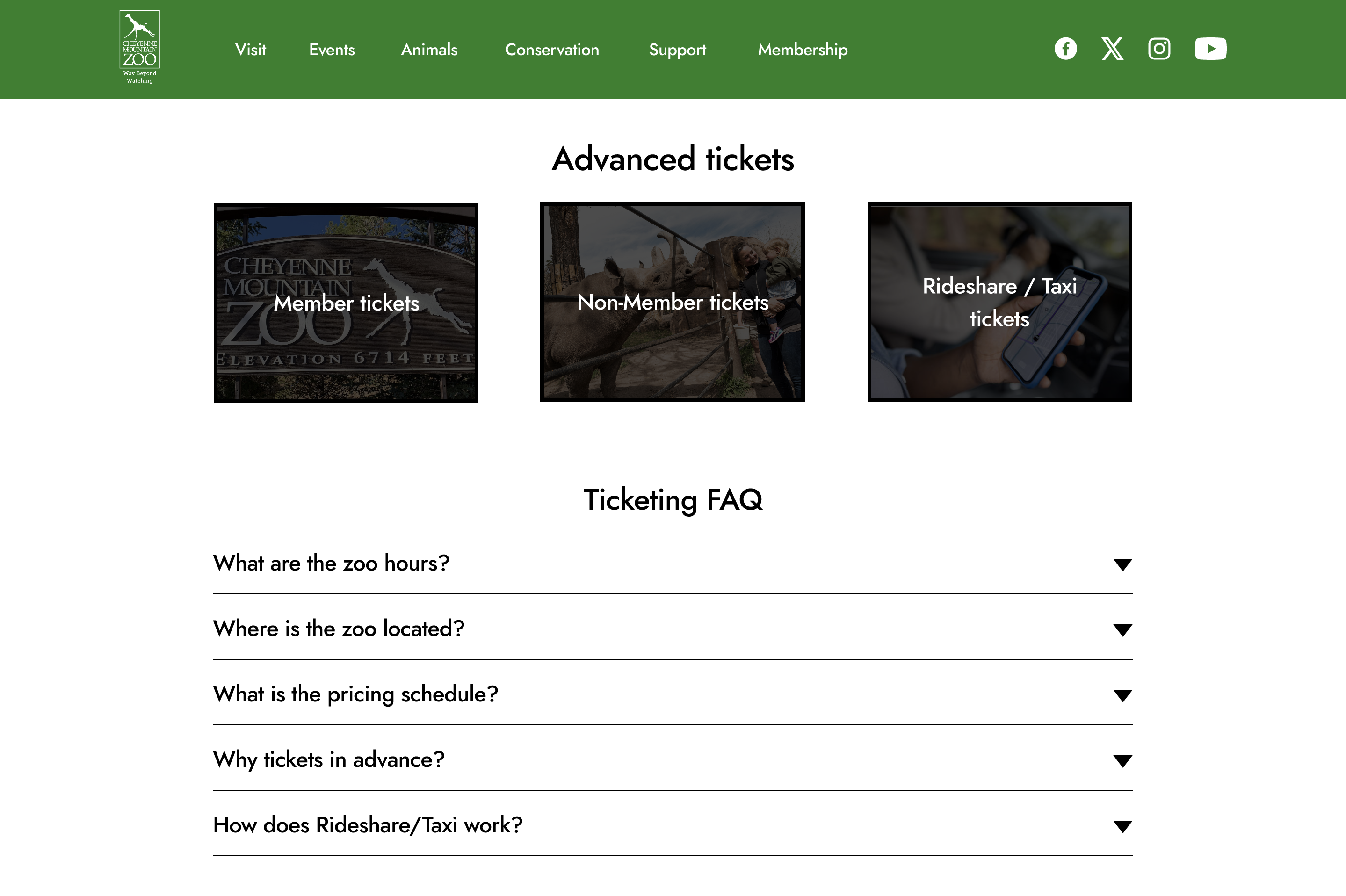
Task: Open the Animals menu
Action: click(429, 50)
